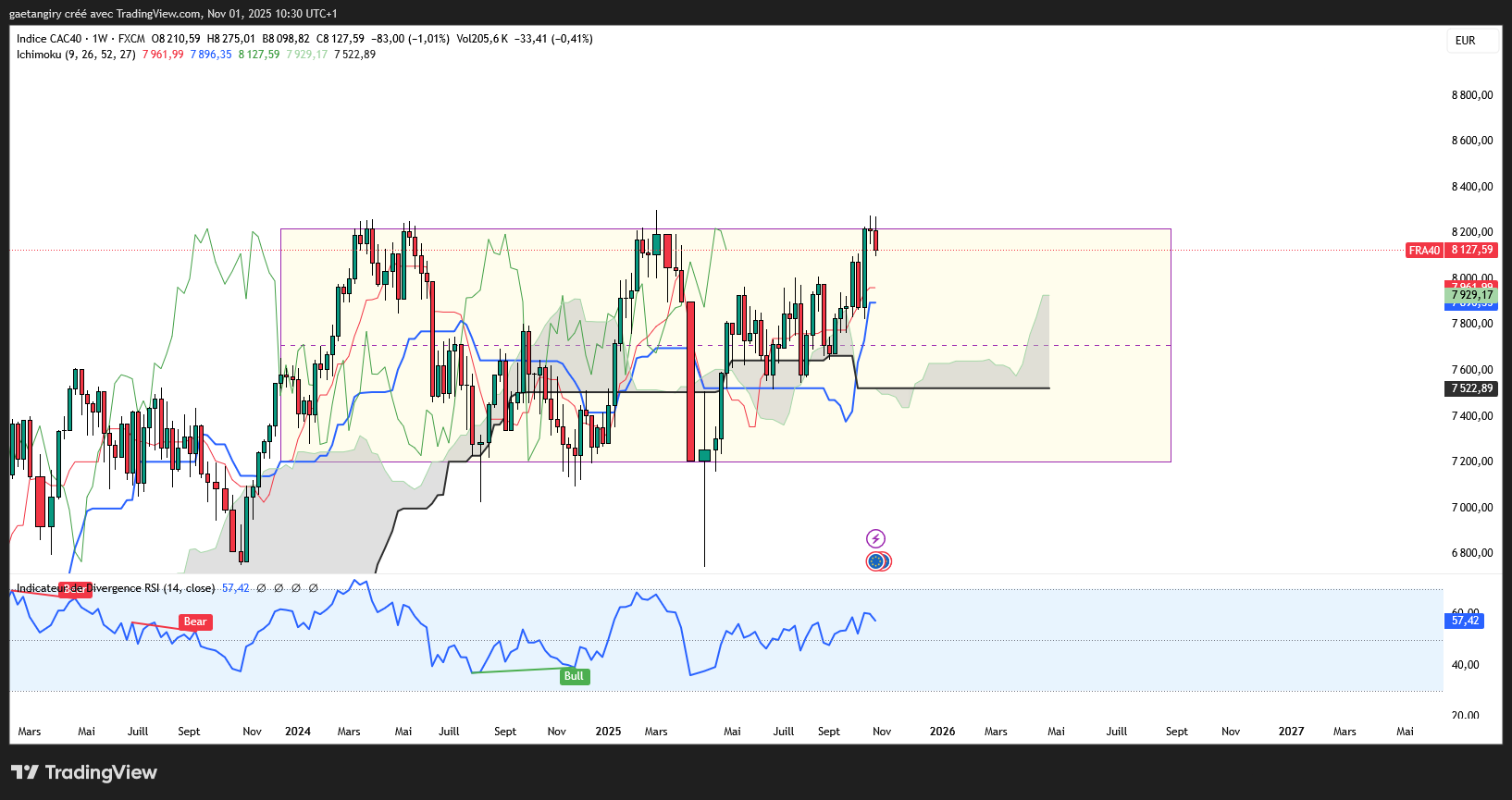
Task: Click the TradingView logo at bottom left
Action: [x=84, y=772]
